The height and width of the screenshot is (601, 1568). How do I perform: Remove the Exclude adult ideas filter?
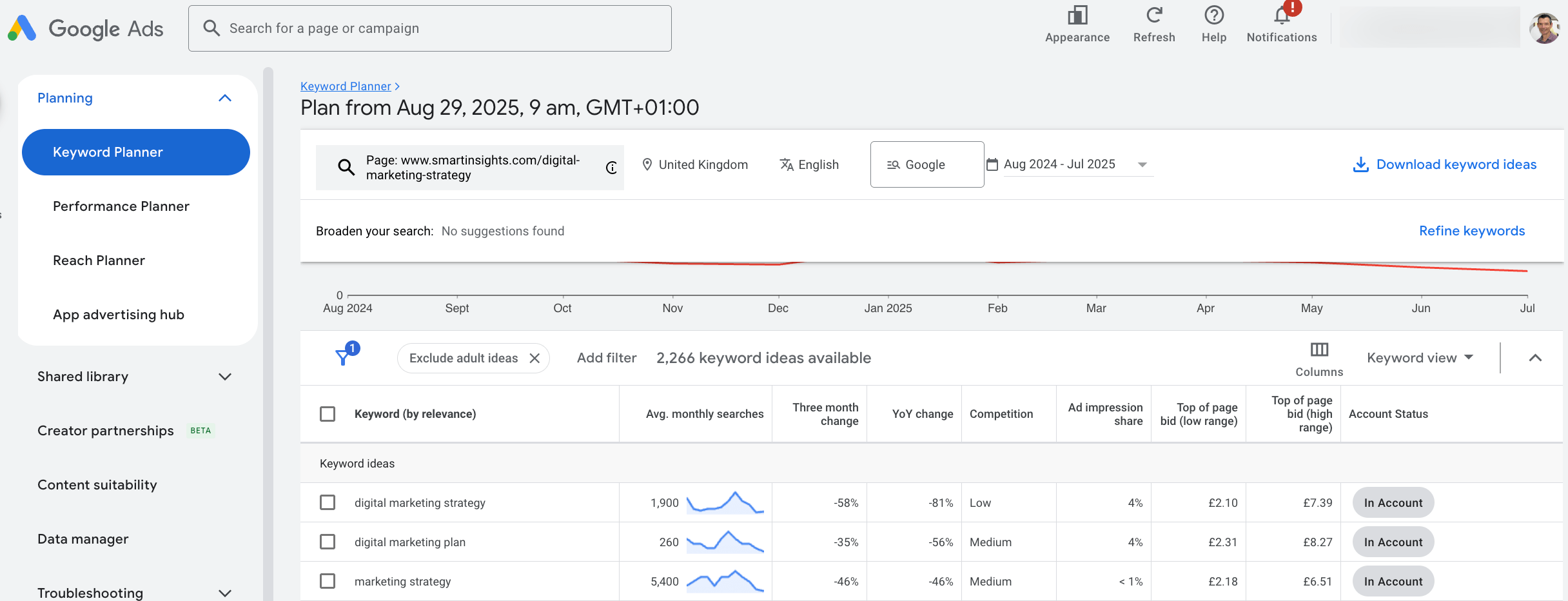(534, 359)
